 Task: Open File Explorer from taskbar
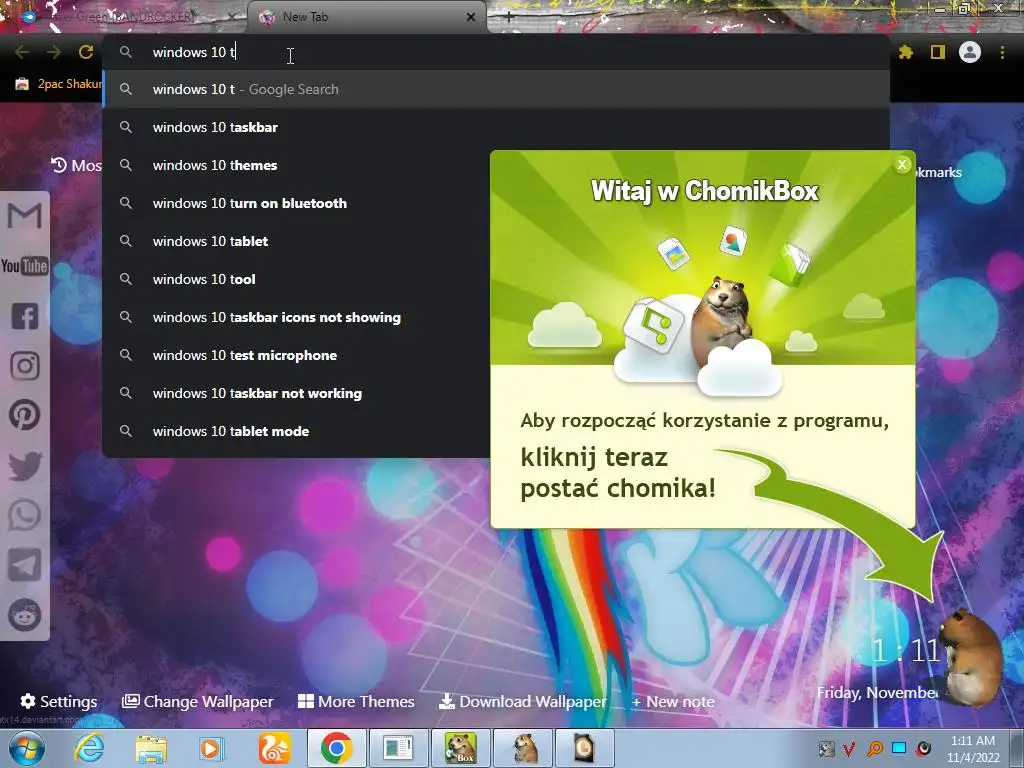pos(151,748)
